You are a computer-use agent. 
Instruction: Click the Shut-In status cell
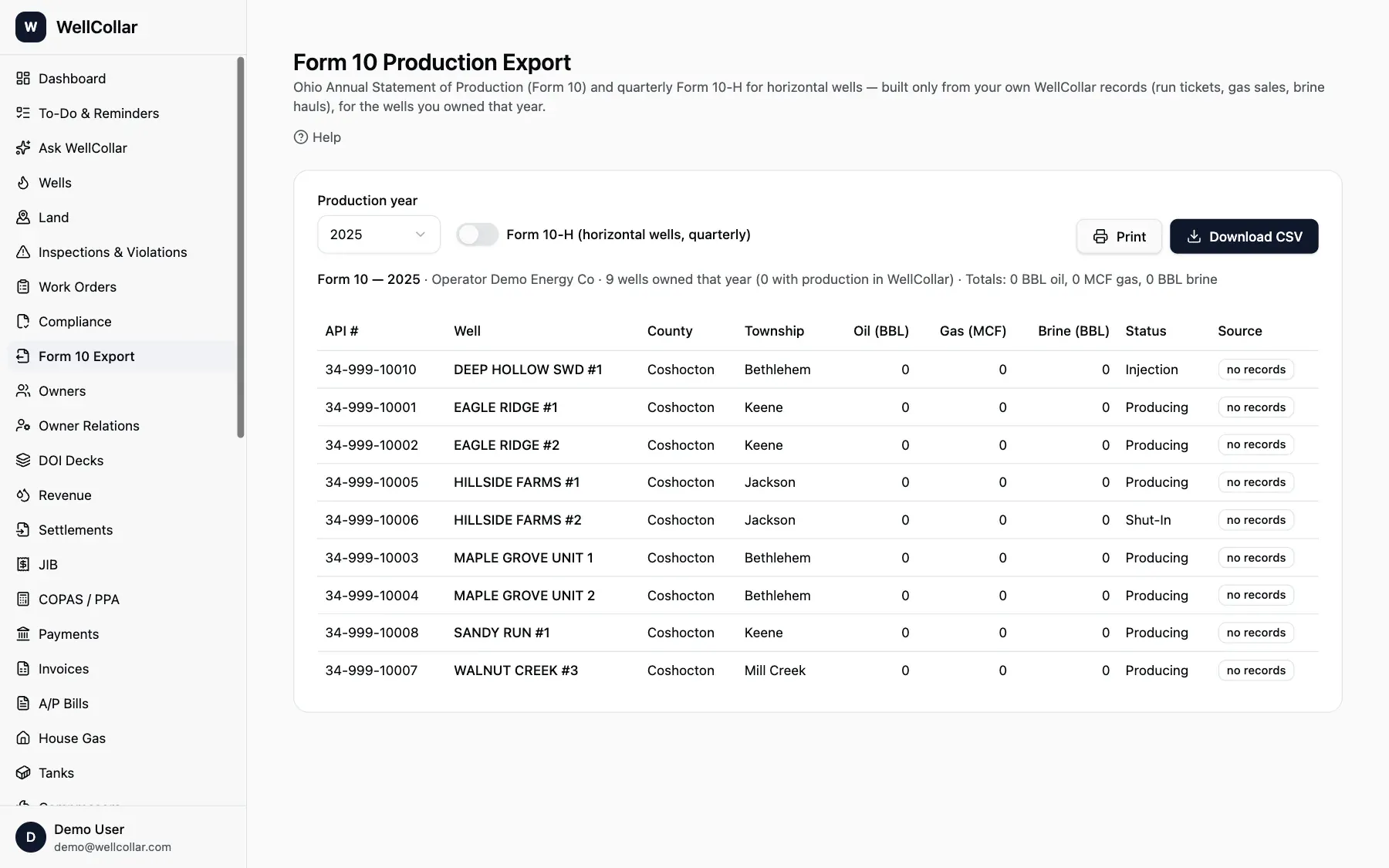1147,520
